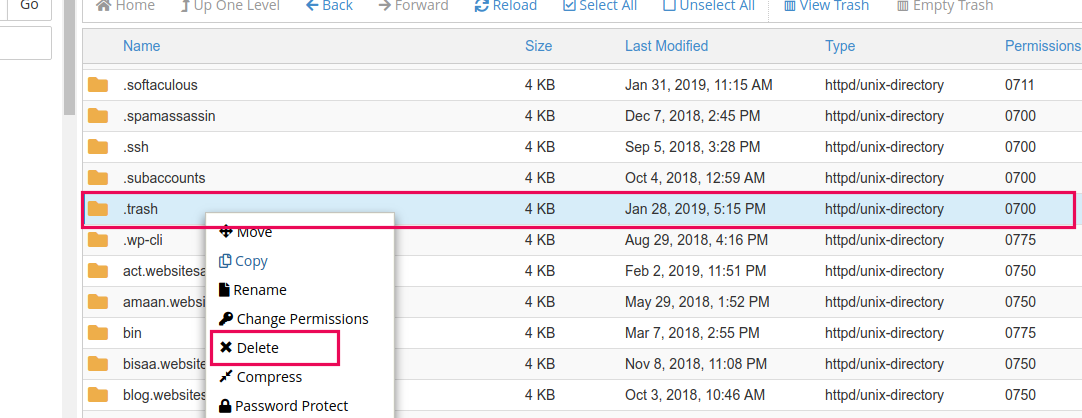Tick the Select All checkbox icon
This screenshot has width=1082, height=418.
coord(569,6)
